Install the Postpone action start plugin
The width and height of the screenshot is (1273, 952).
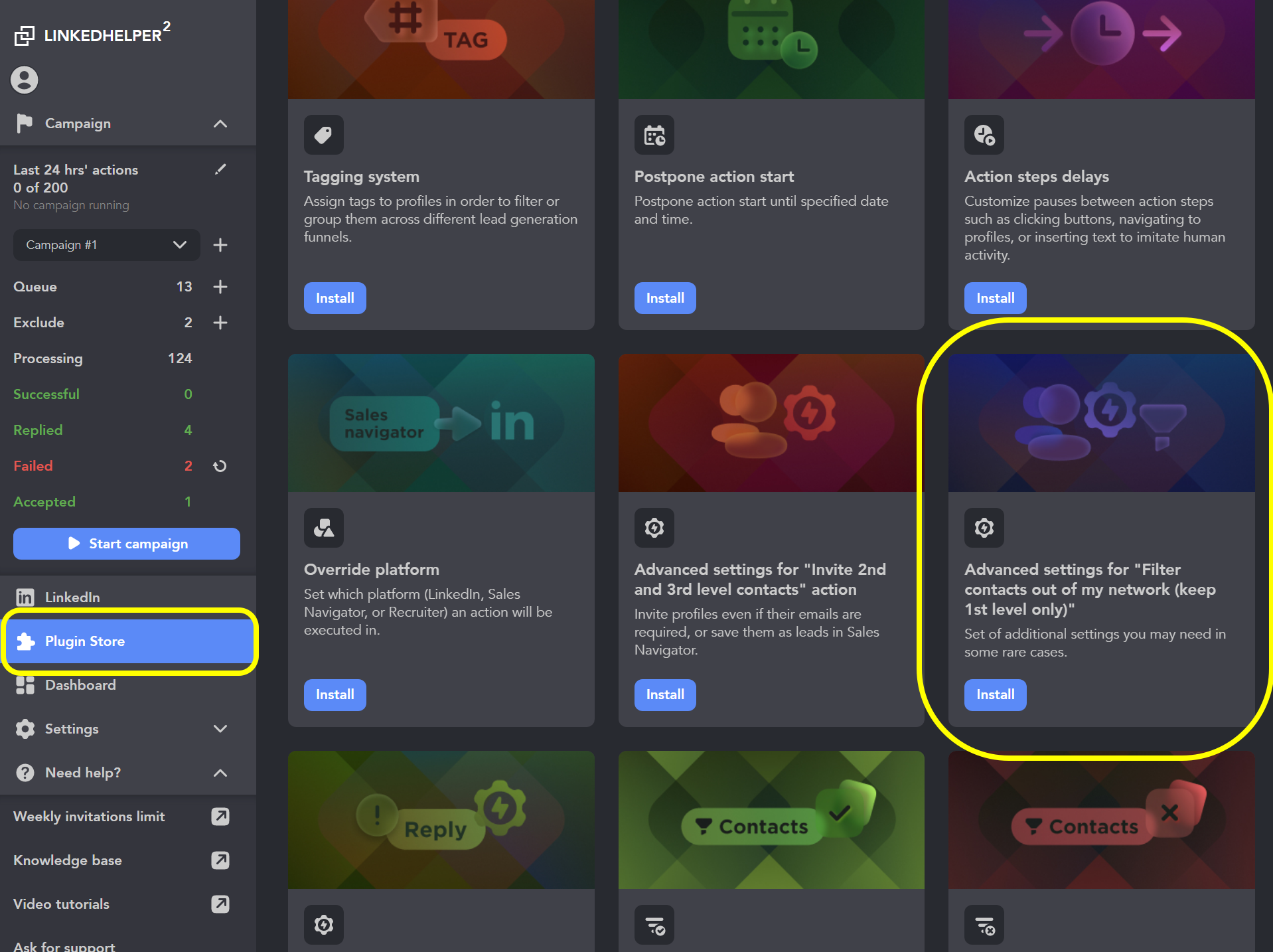[x=665, y=298]
